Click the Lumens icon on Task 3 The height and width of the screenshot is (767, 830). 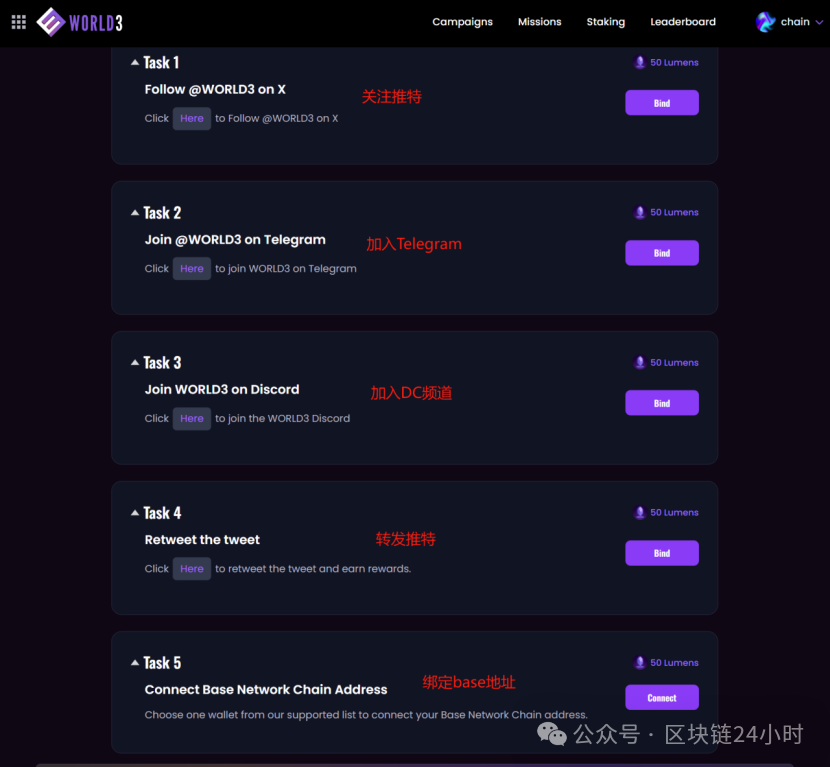point(639,363)
